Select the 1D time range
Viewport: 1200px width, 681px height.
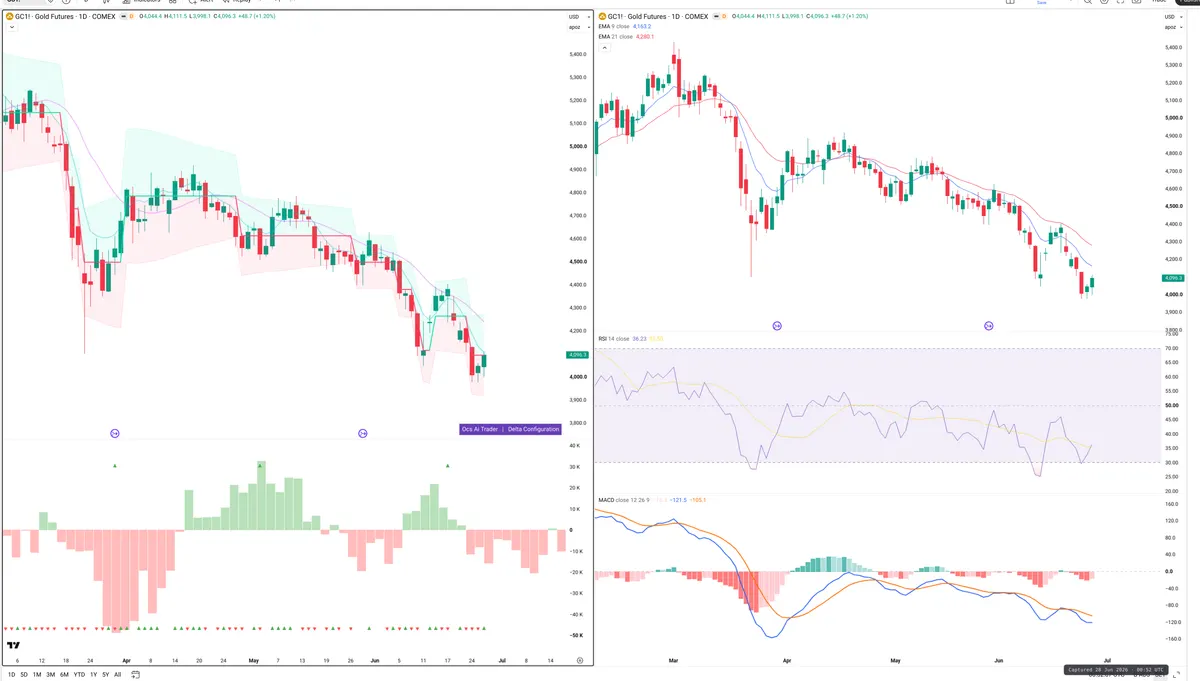point(11,675)
